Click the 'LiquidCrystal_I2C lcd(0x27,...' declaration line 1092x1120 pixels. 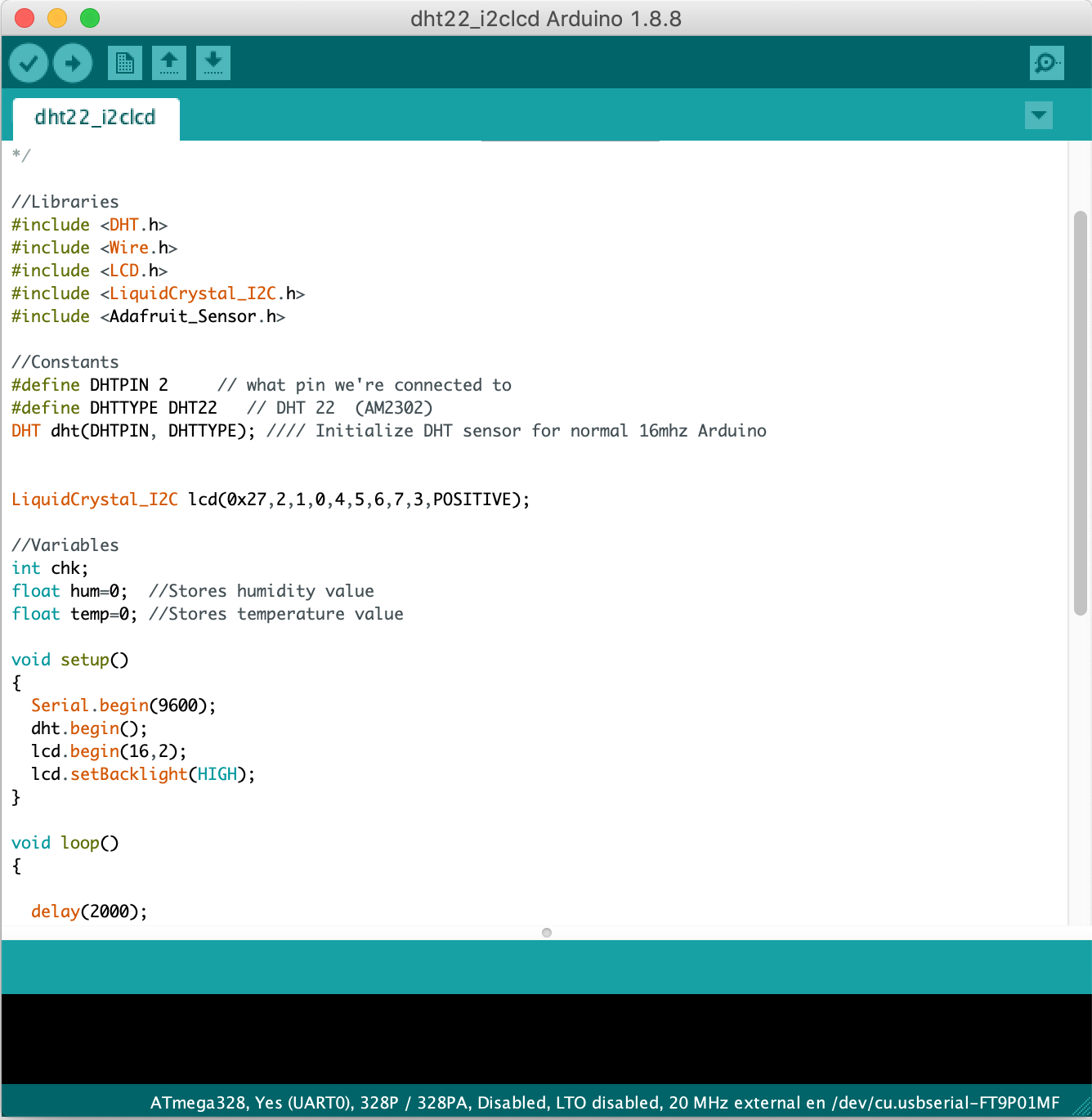tap(271, 500)
